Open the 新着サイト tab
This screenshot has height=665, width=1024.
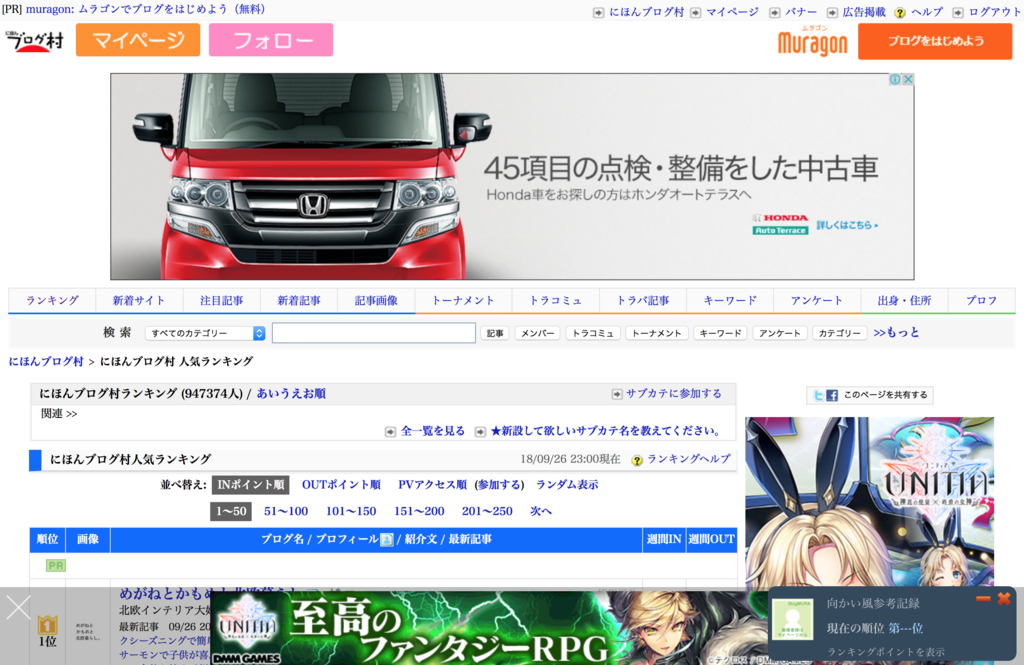(x=138, y=300)
